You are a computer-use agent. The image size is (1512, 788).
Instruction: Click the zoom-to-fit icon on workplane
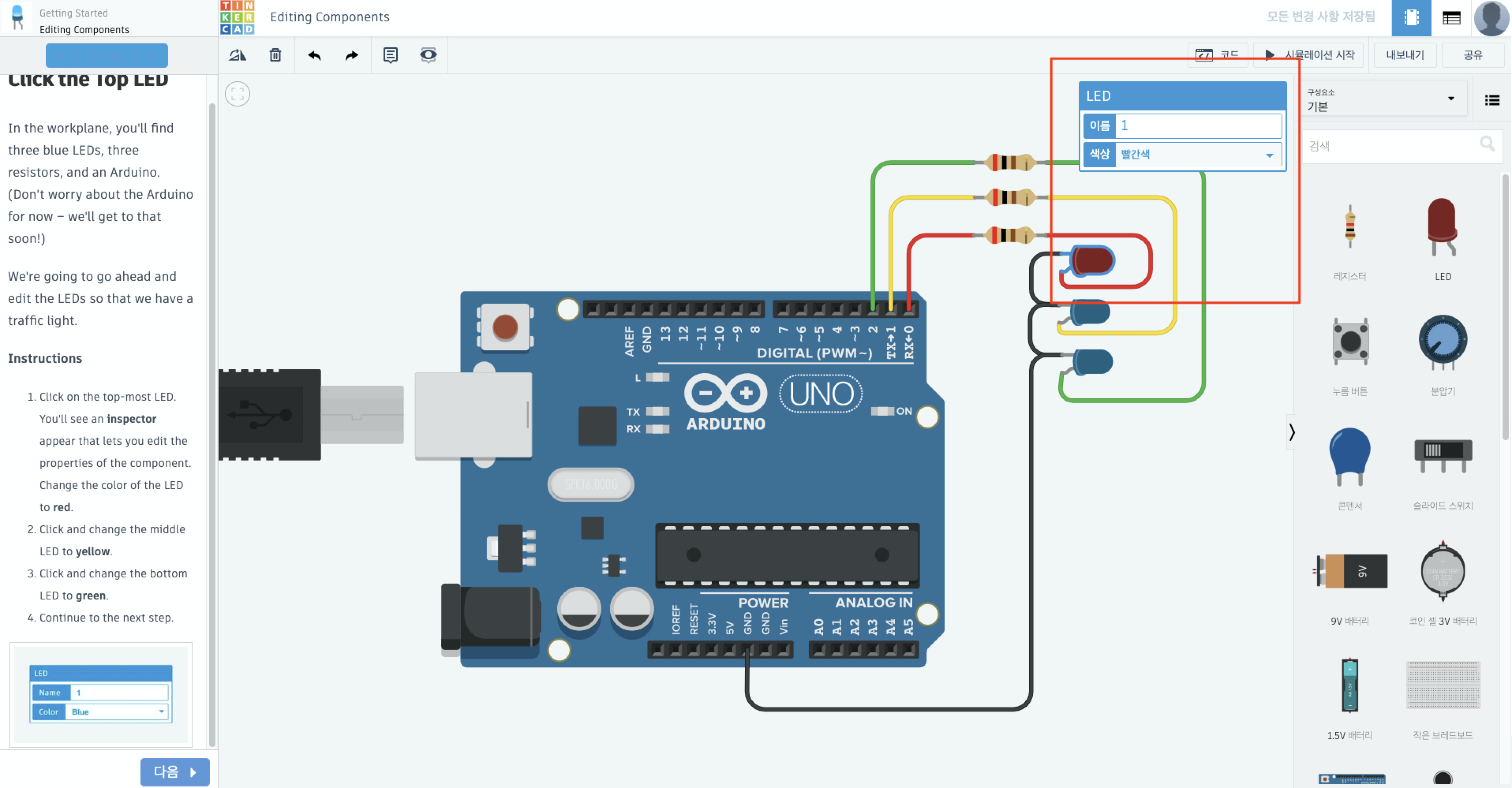(x=238, y=94)
